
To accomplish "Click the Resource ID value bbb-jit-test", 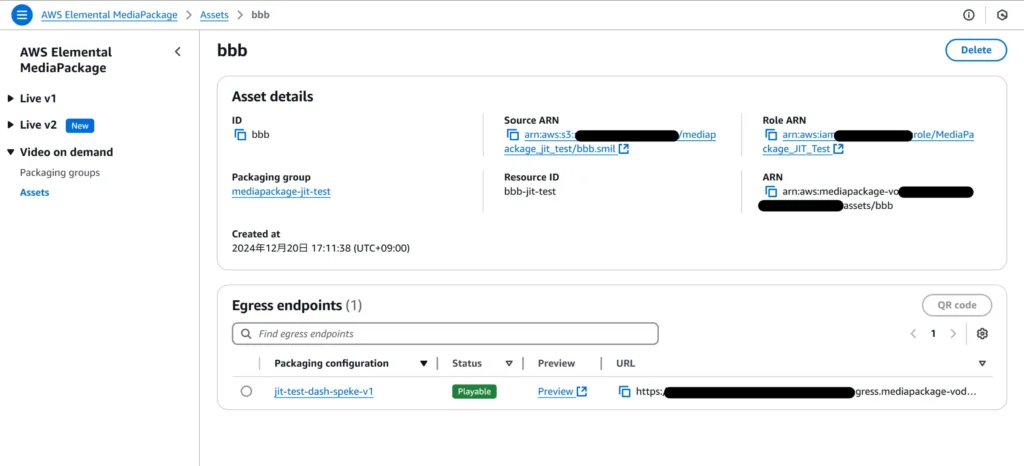I will [530, 192].
